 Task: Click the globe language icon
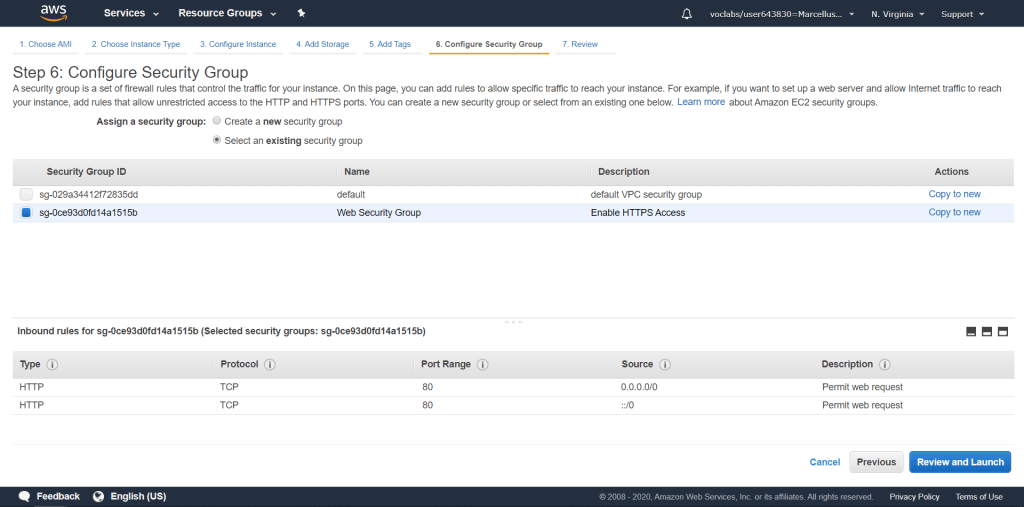[x=99, y=497]
